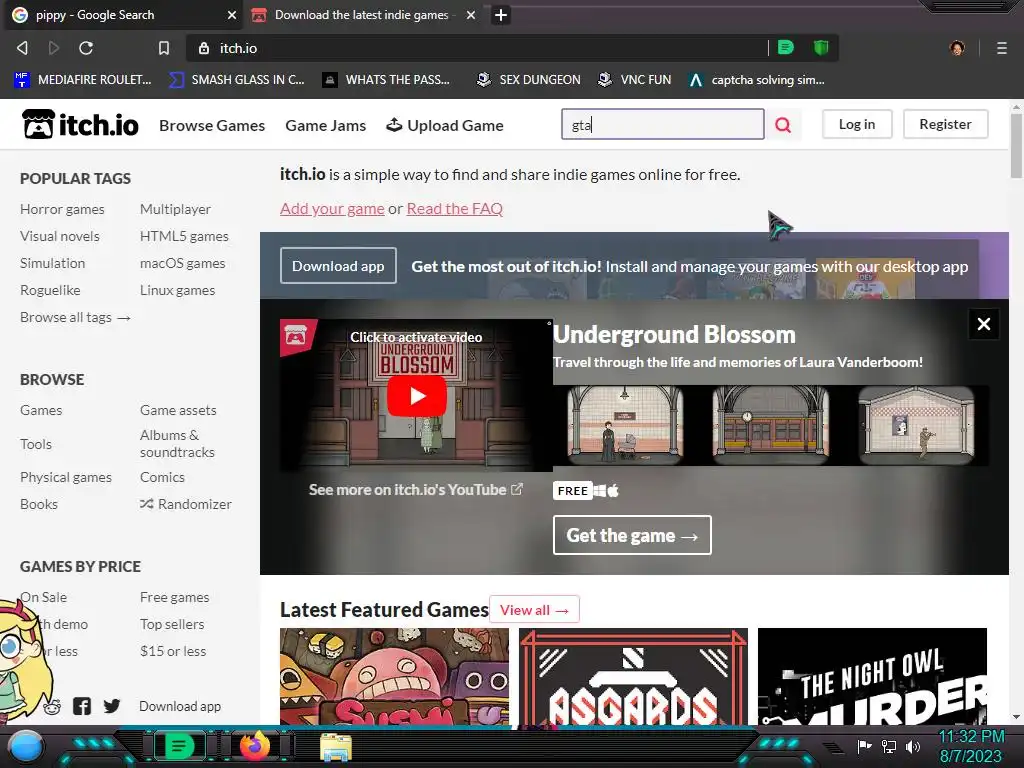
Task: Open Game assets under Browse
Action: pos(178,410)
